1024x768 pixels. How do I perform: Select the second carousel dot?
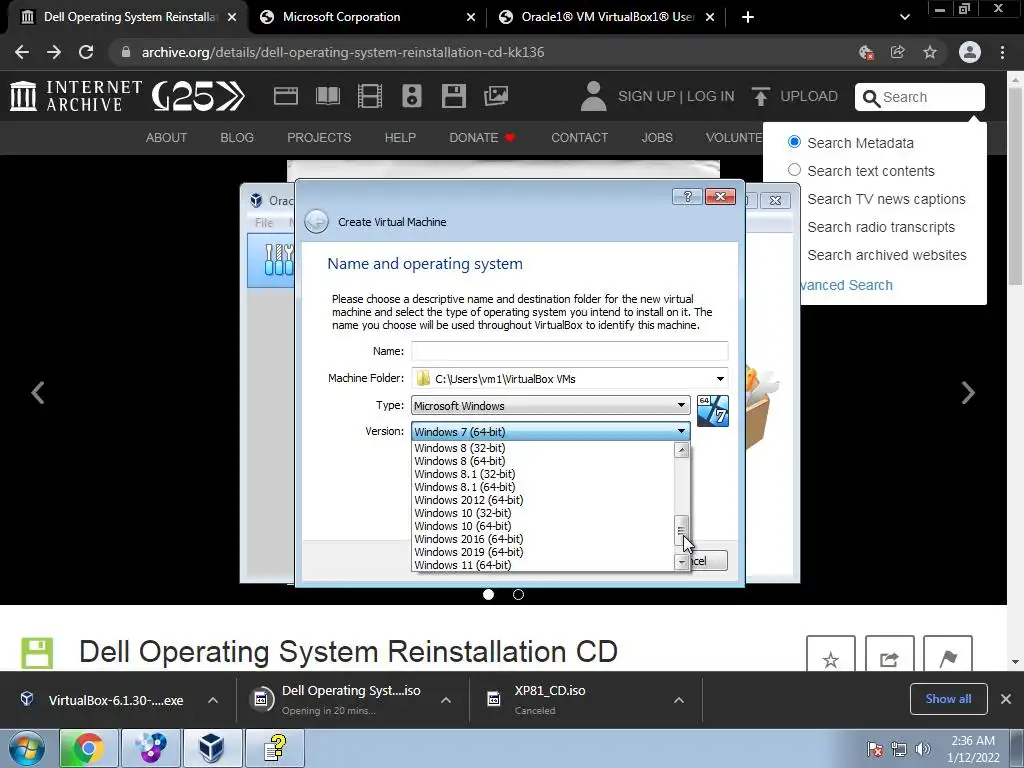pyautogui.click(x=519, y=594)
